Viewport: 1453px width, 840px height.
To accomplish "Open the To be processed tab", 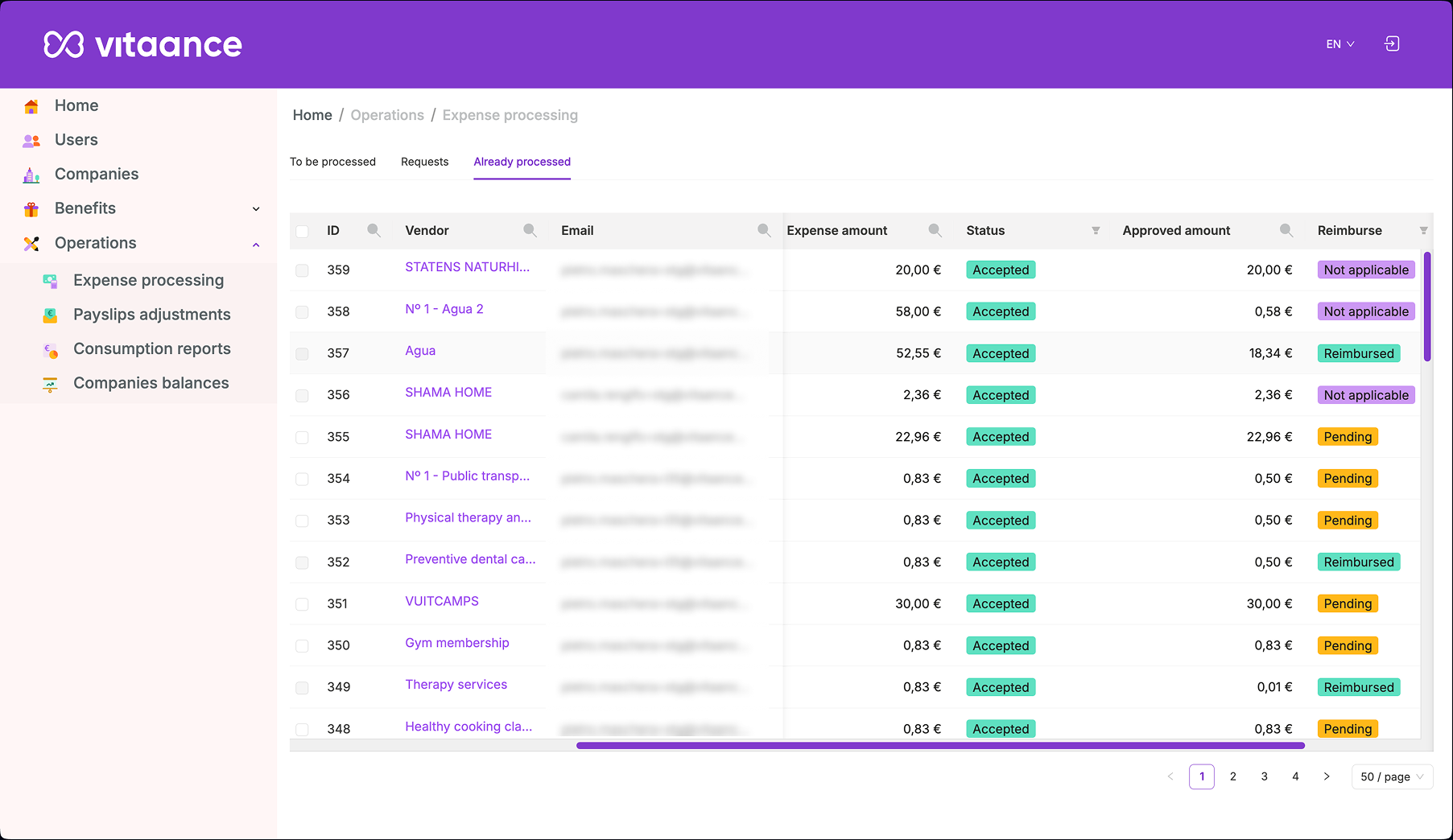I will coord(333,162).
